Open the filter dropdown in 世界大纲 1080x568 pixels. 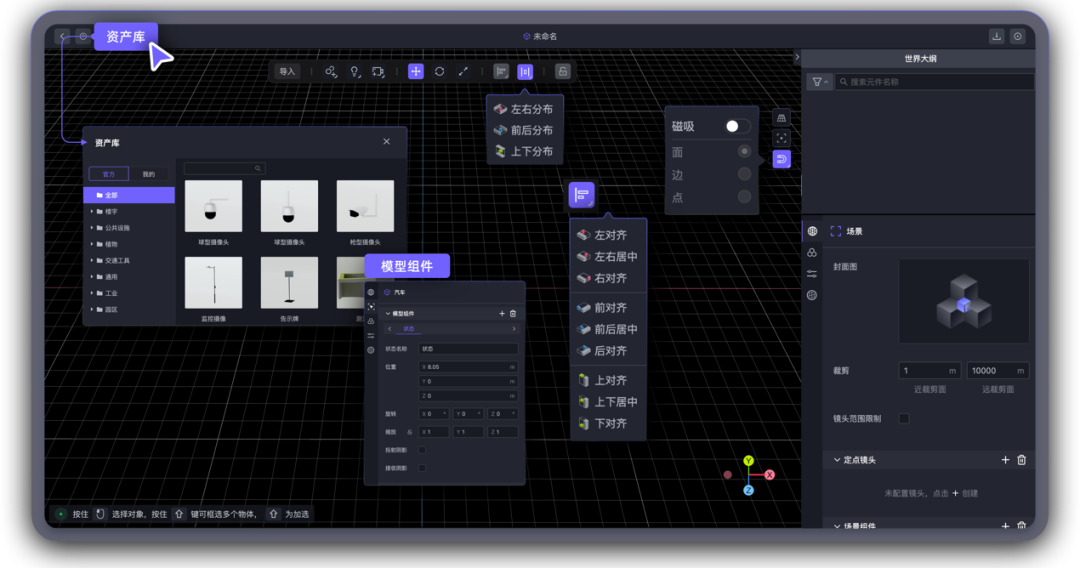click(x=820, y=82)
